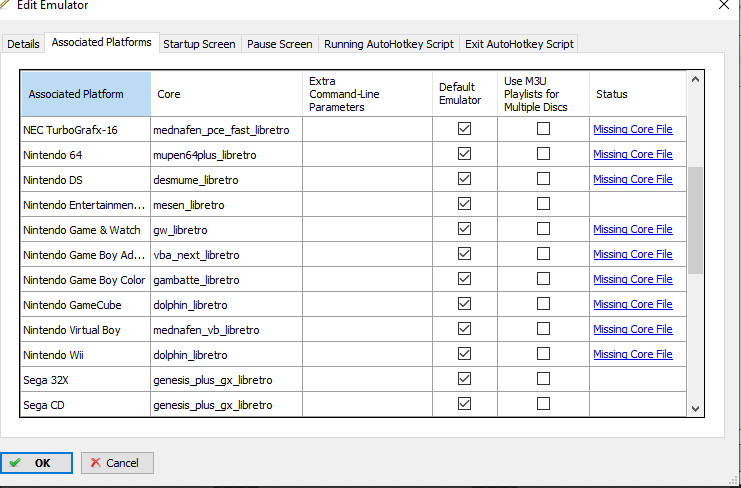Sort by Associated Platform column header

point(86,94)
